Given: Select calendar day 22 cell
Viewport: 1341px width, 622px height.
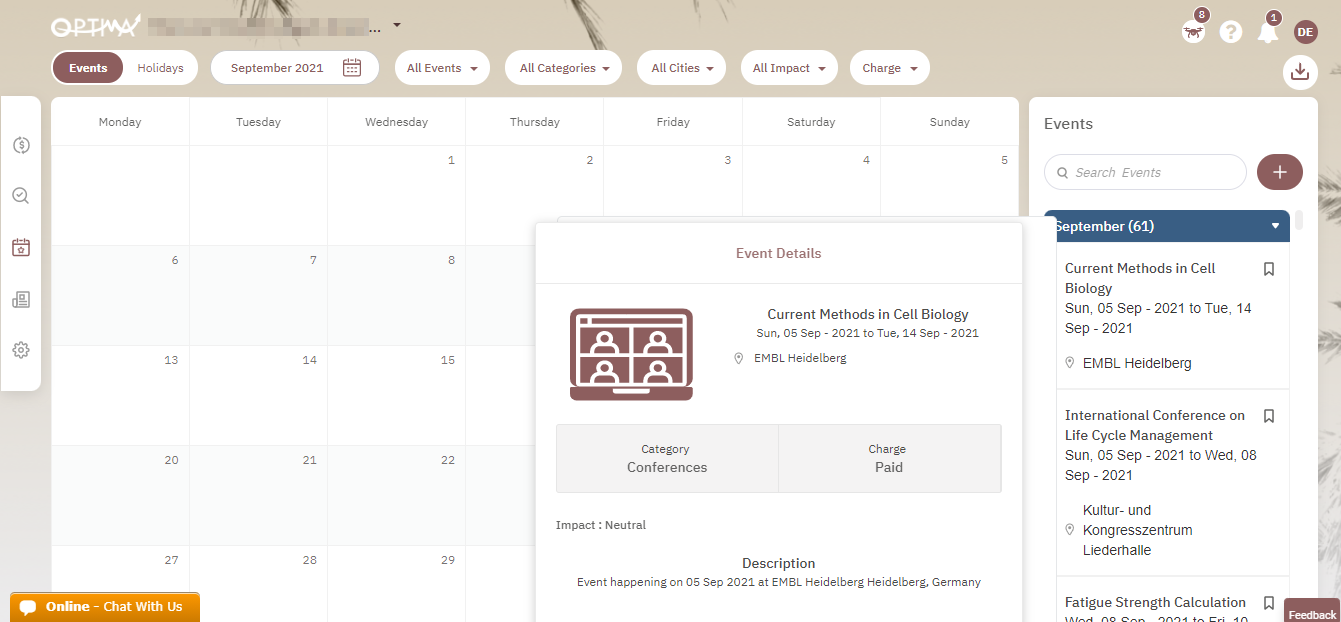Looking at the screenshot, I should tap(396, 495).
